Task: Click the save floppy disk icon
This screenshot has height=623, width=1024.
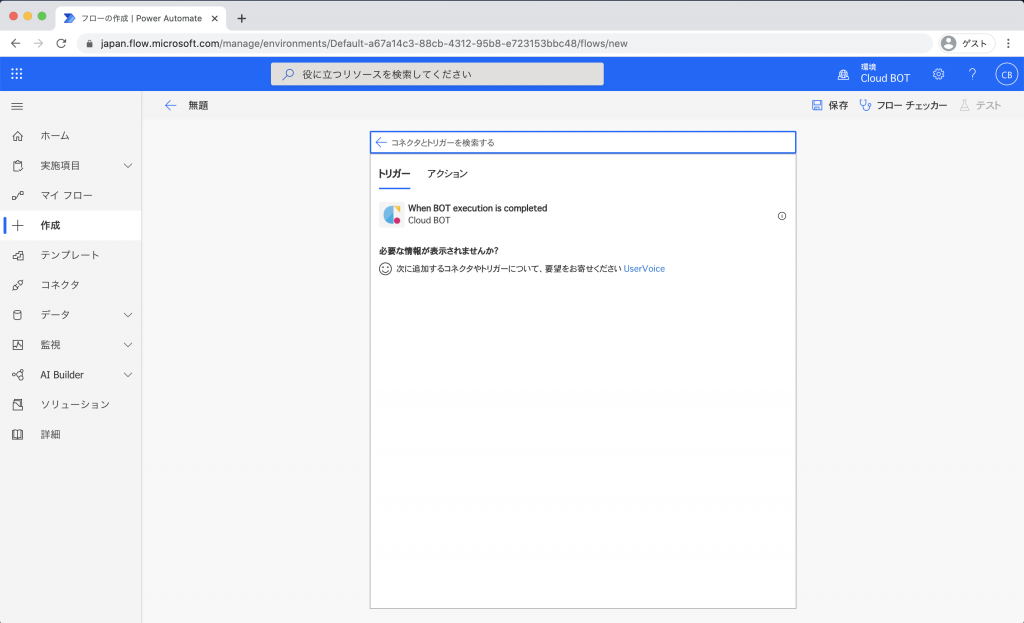Action: point(817,105)
